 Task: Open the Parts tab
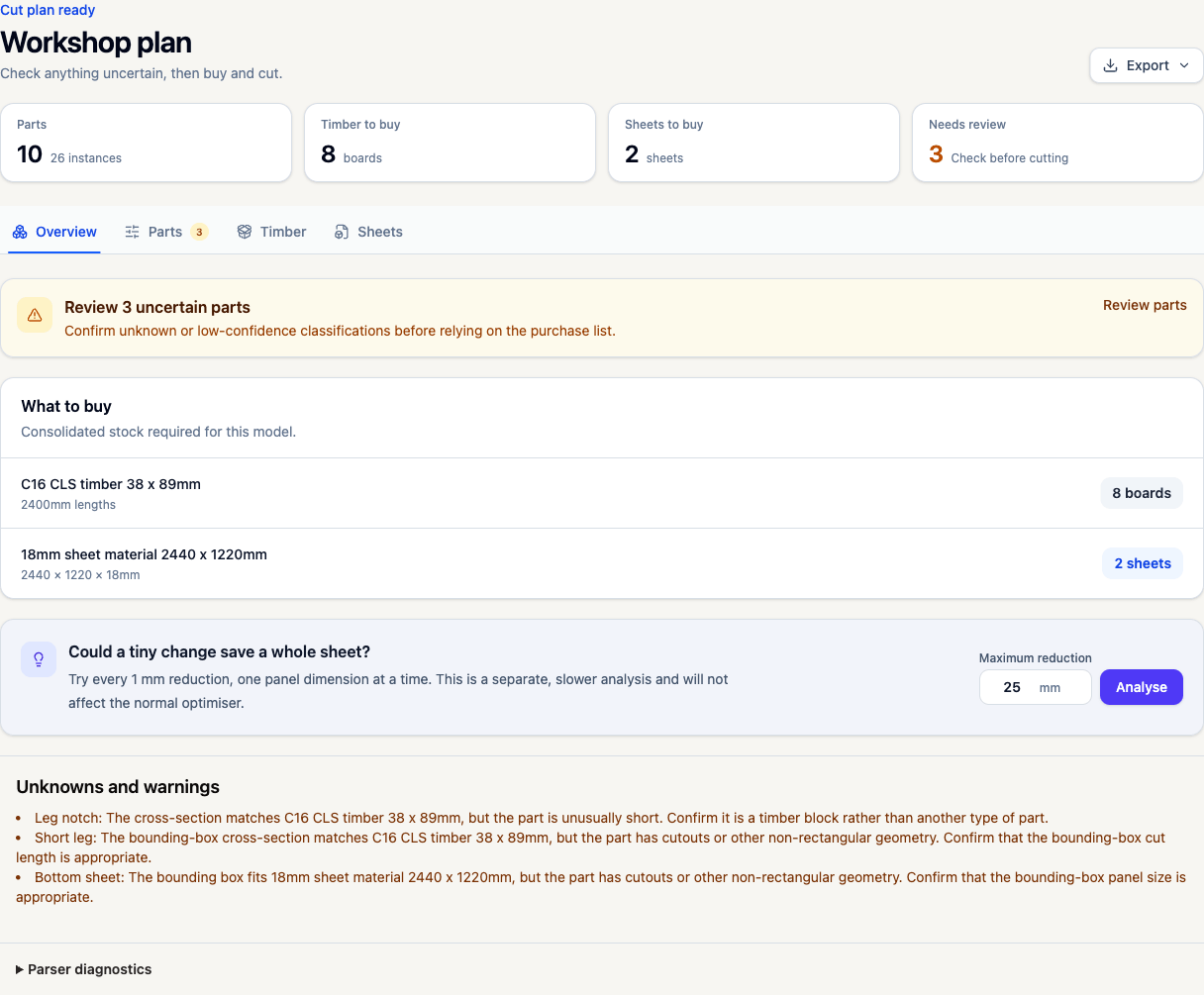165,232
